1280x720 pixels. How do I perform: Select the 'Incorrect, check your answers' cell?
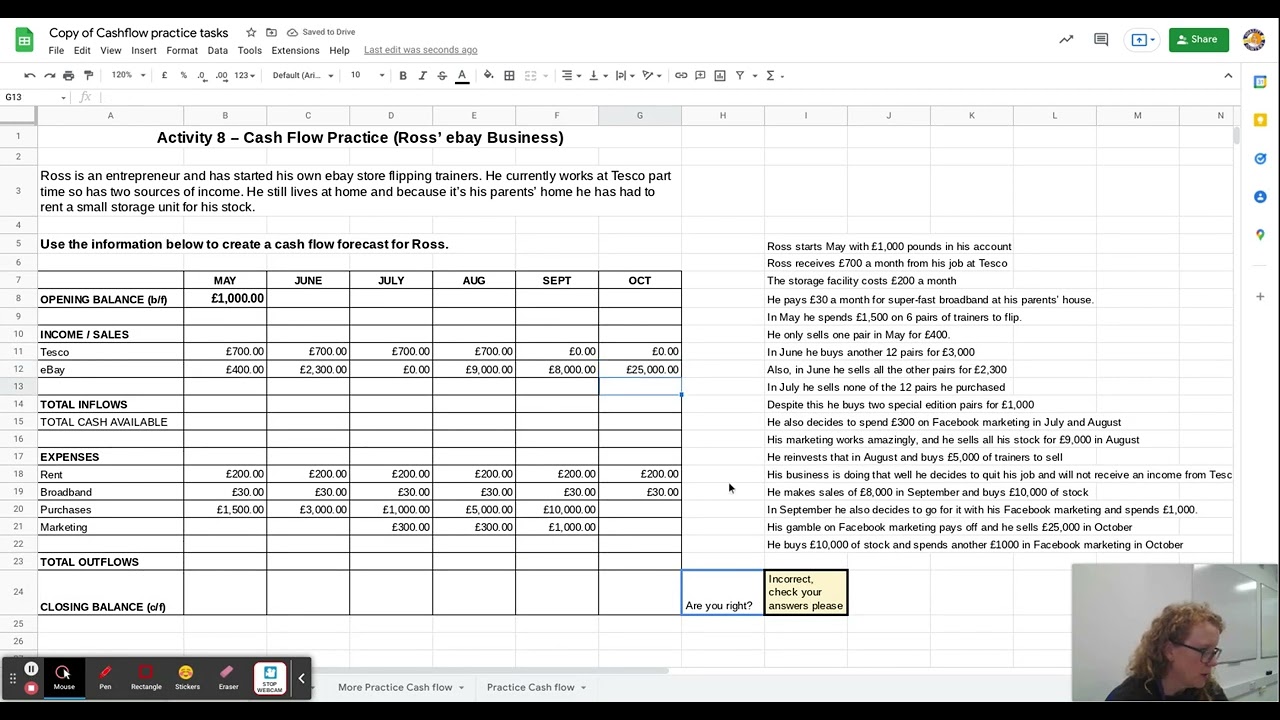click(x=806, y=592)
